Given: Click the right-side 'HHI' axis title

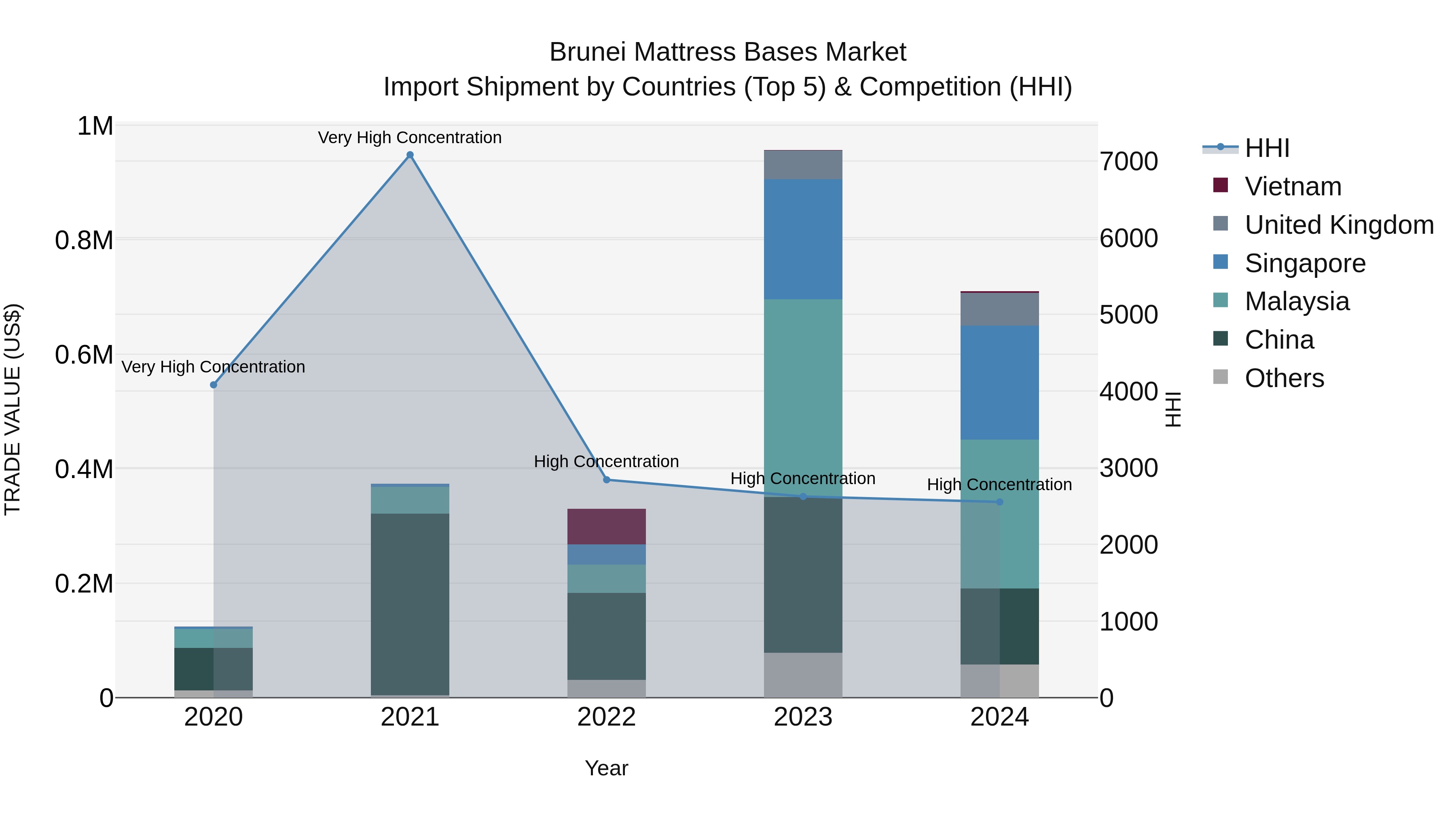Looking at the screenshot, I should pos(1173,409).
